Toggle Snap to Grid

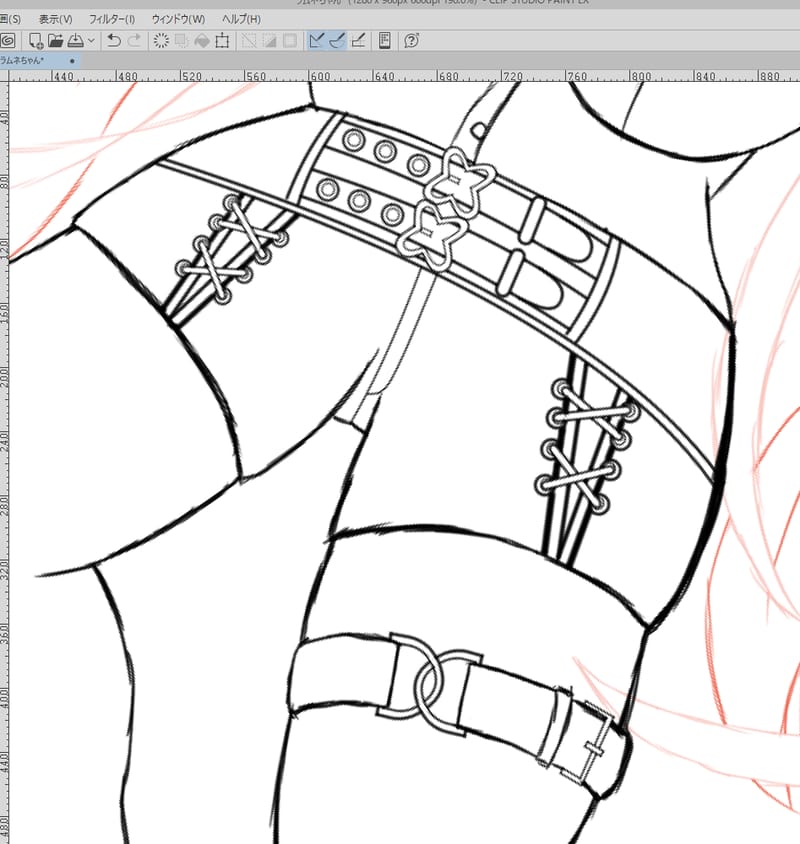[359, 40]
